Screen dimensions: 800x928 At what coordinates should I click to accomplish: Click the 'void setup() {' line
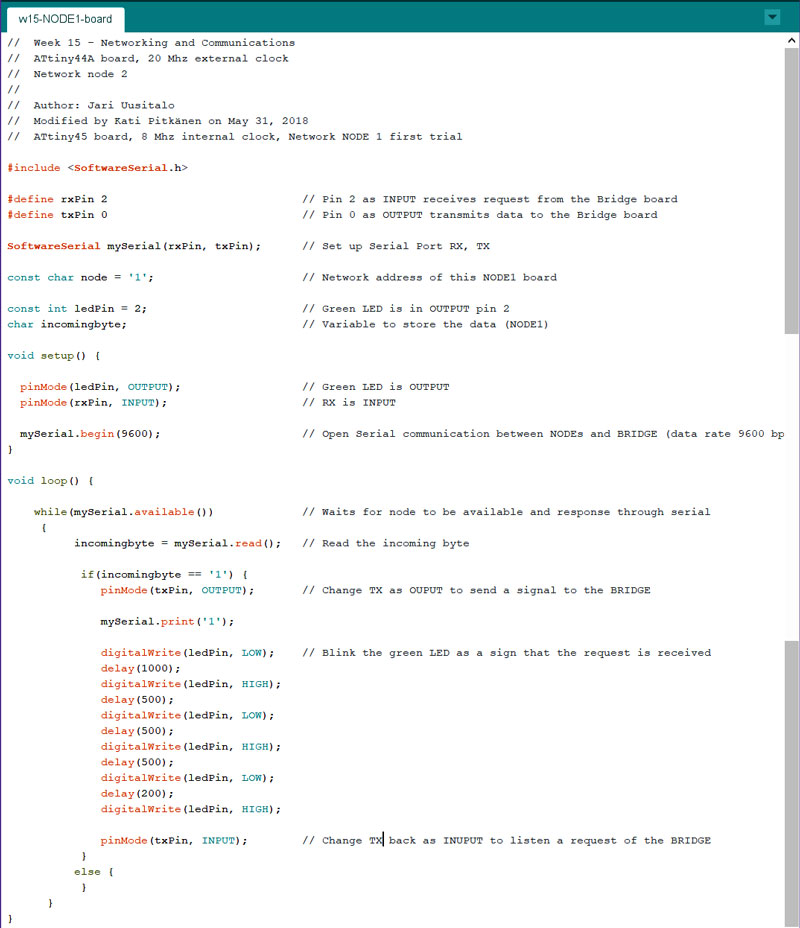(54, 356)
